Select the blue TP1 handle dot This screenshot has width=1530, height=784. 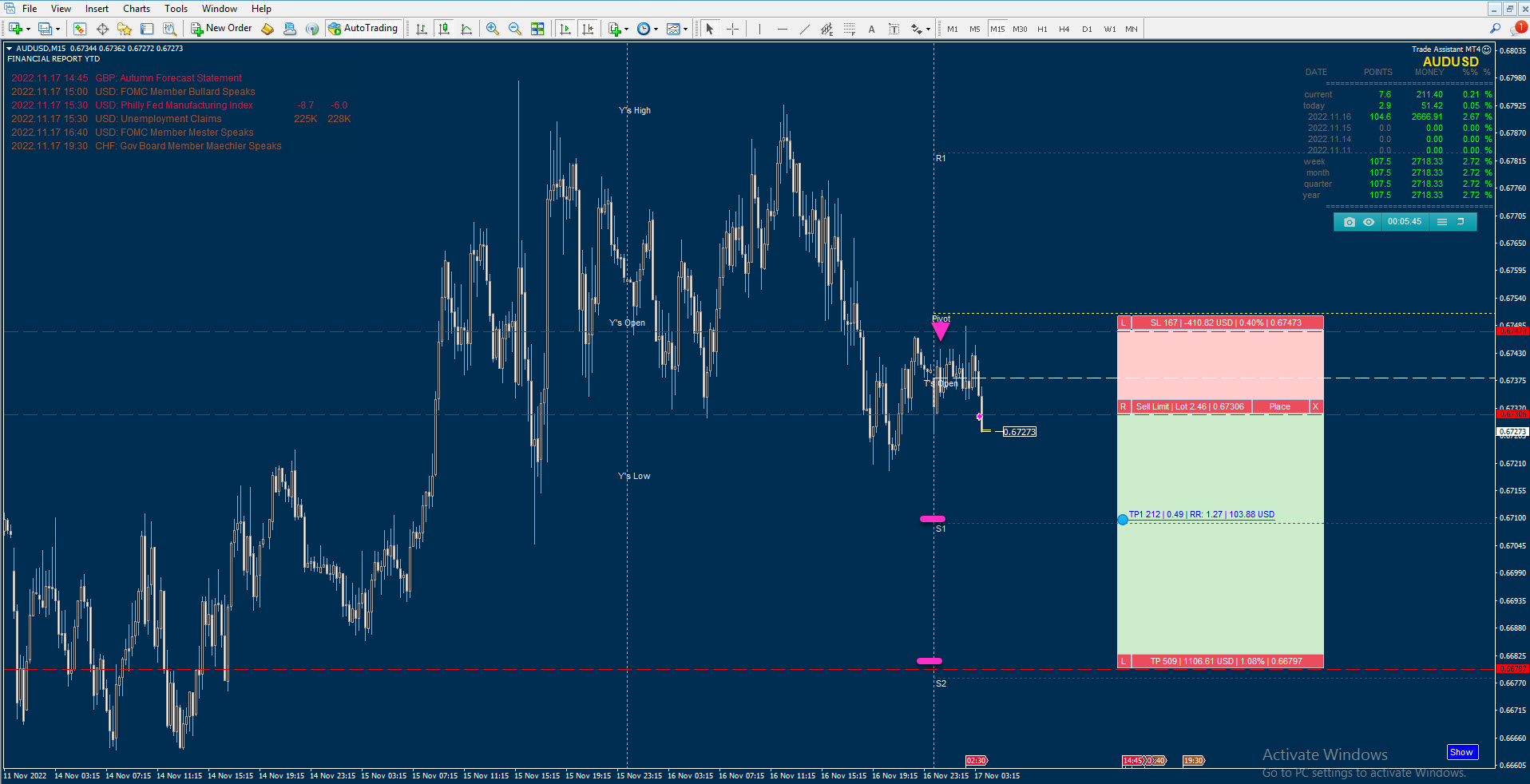pos(1123,520)
